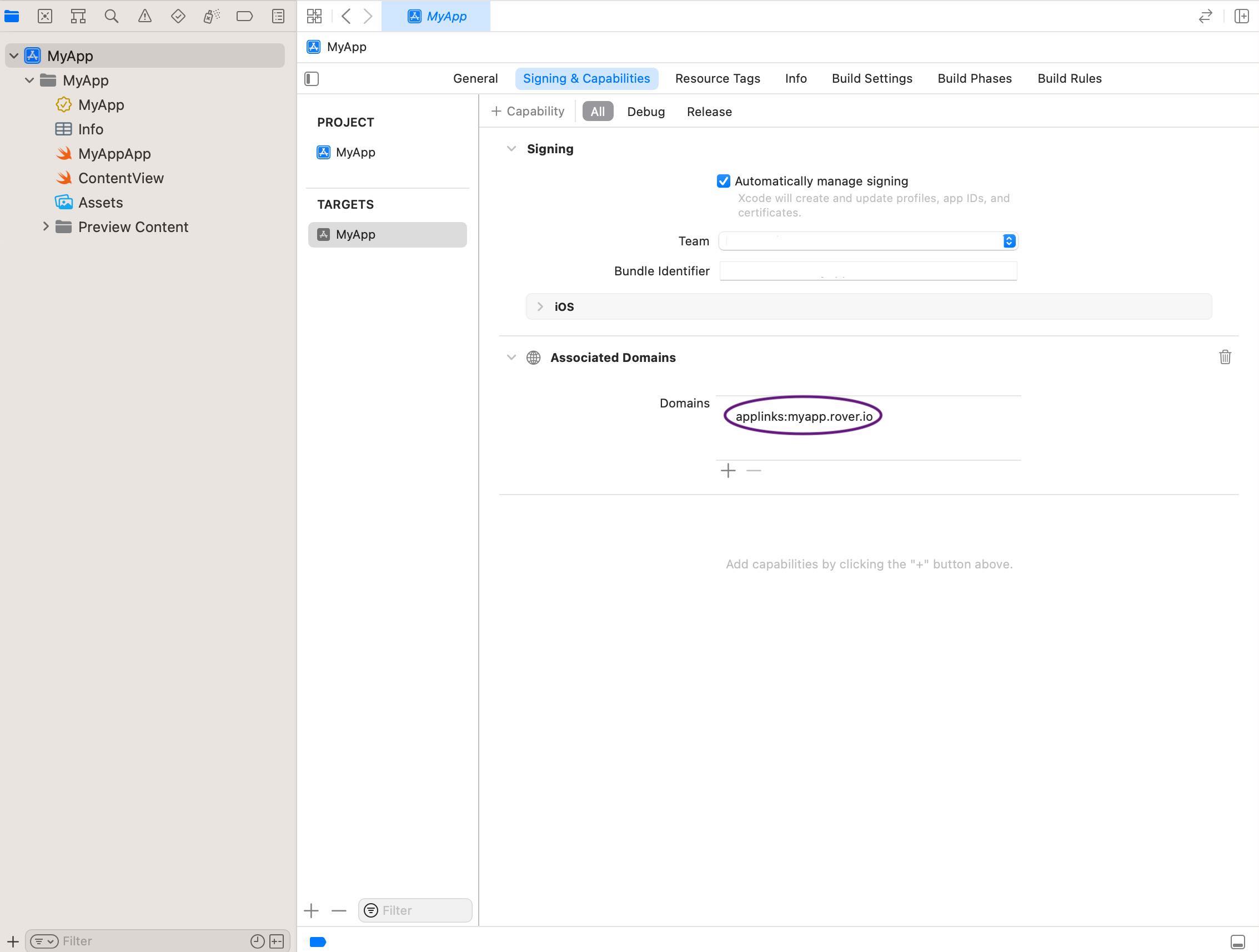1259x952 pixels.
Task: Add an editor pane on right
Action: pyautogui.click(x=1241, y=16)
